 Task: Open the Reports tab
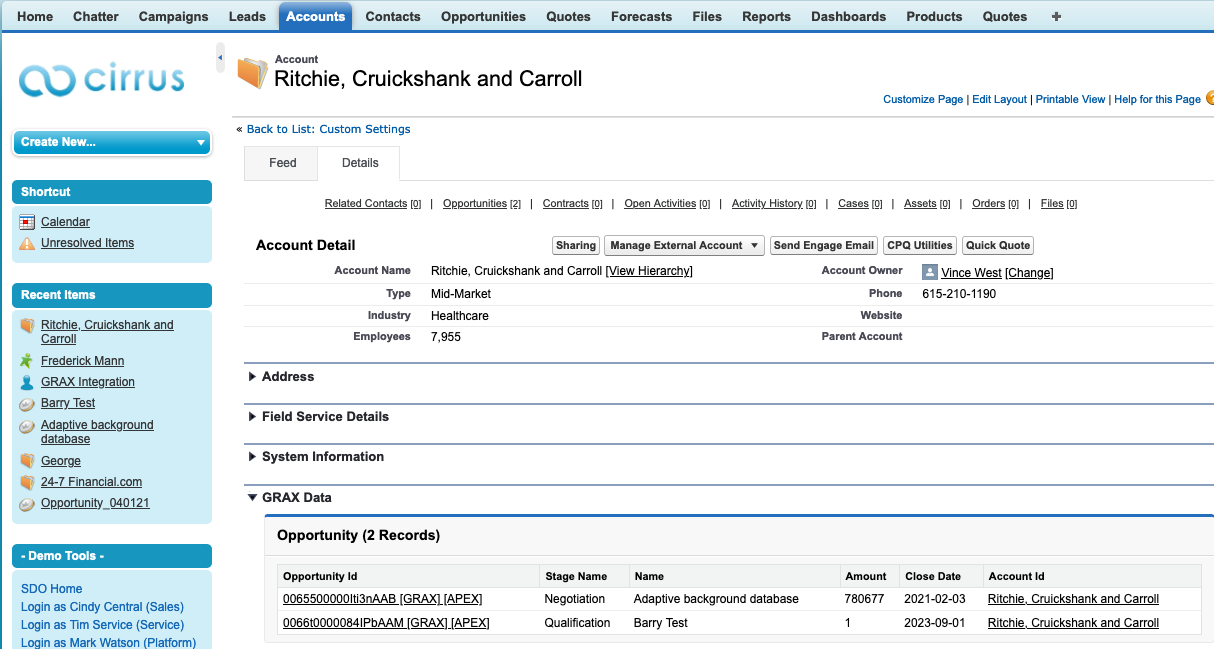click(x=766, y=16)
